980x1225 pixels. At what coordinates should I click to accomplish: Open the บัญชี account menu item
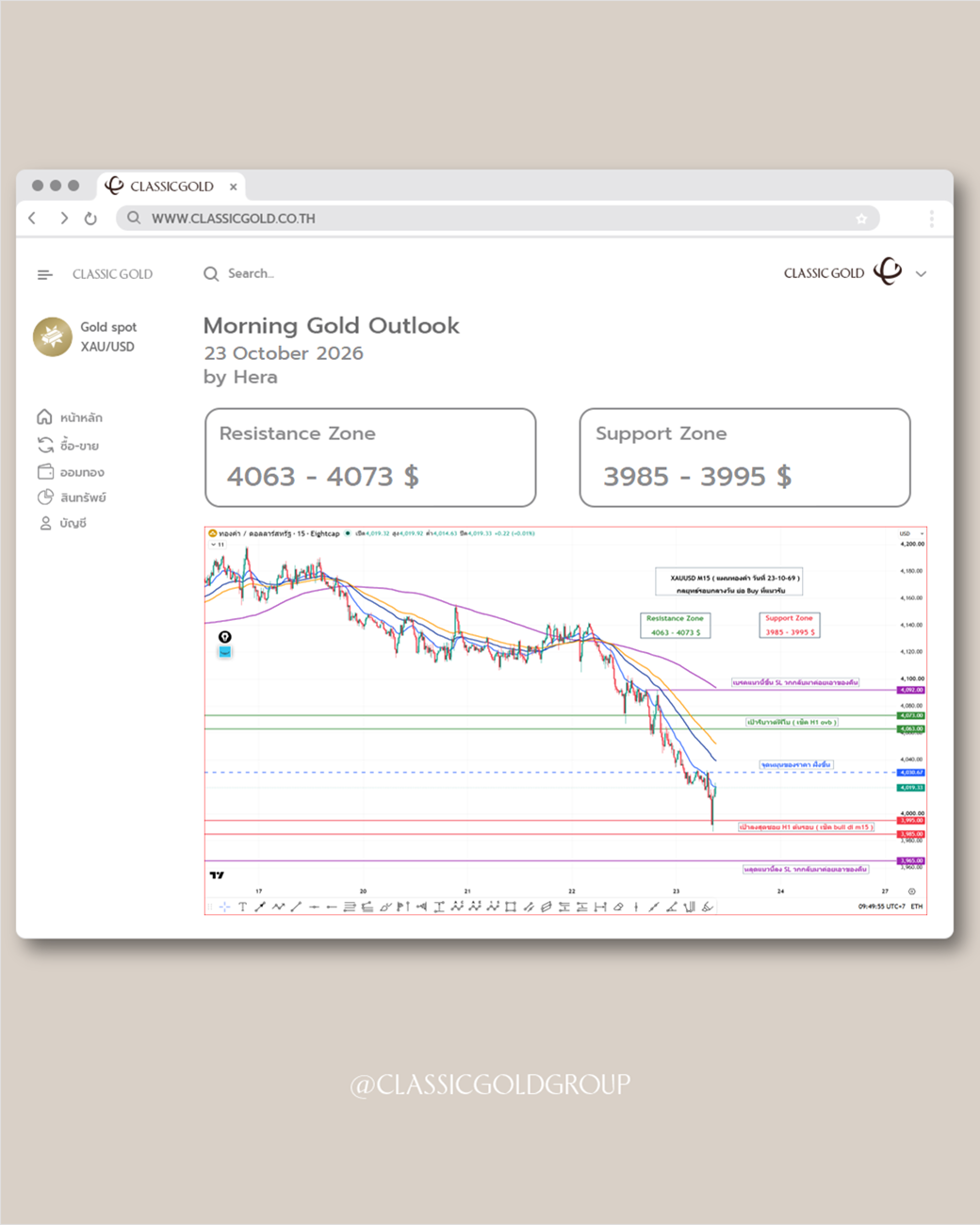[x=62, y=523]
